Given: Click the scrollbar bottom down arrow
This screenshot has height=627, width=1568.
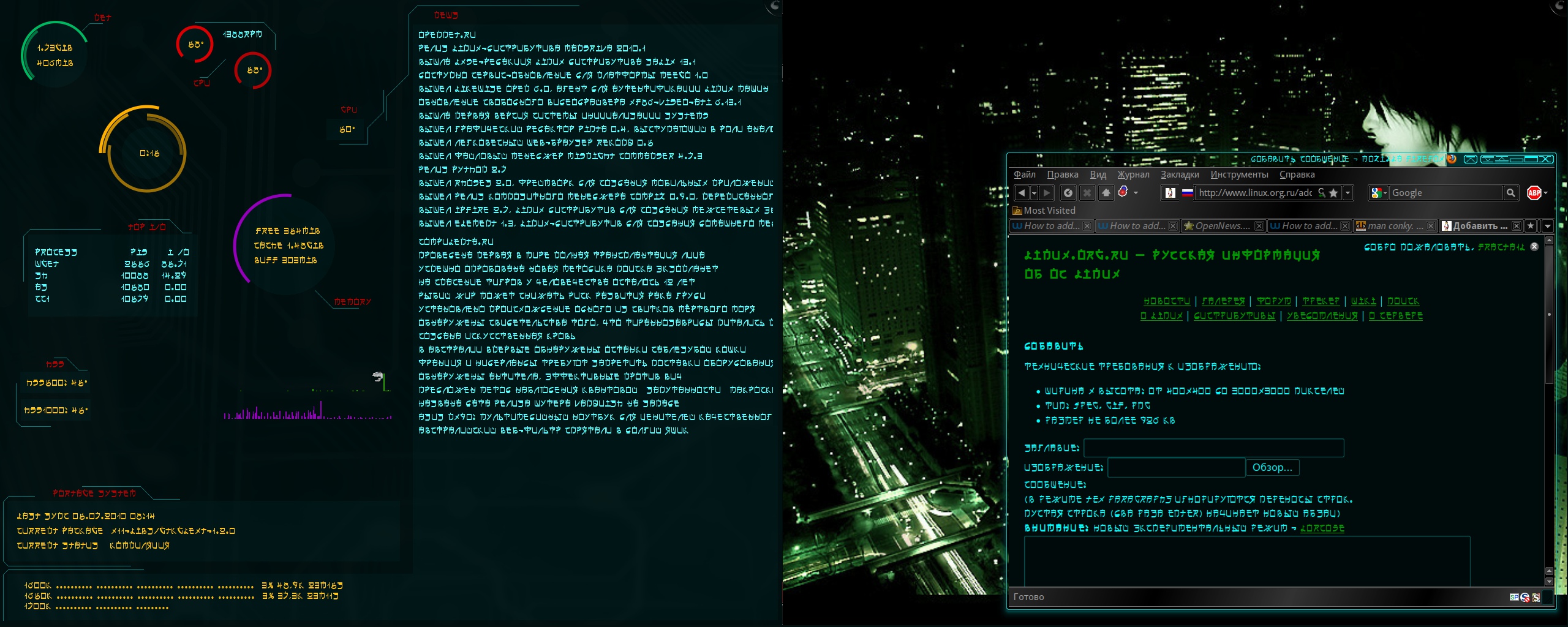Looking at the screenshot, I should 1549,582.
